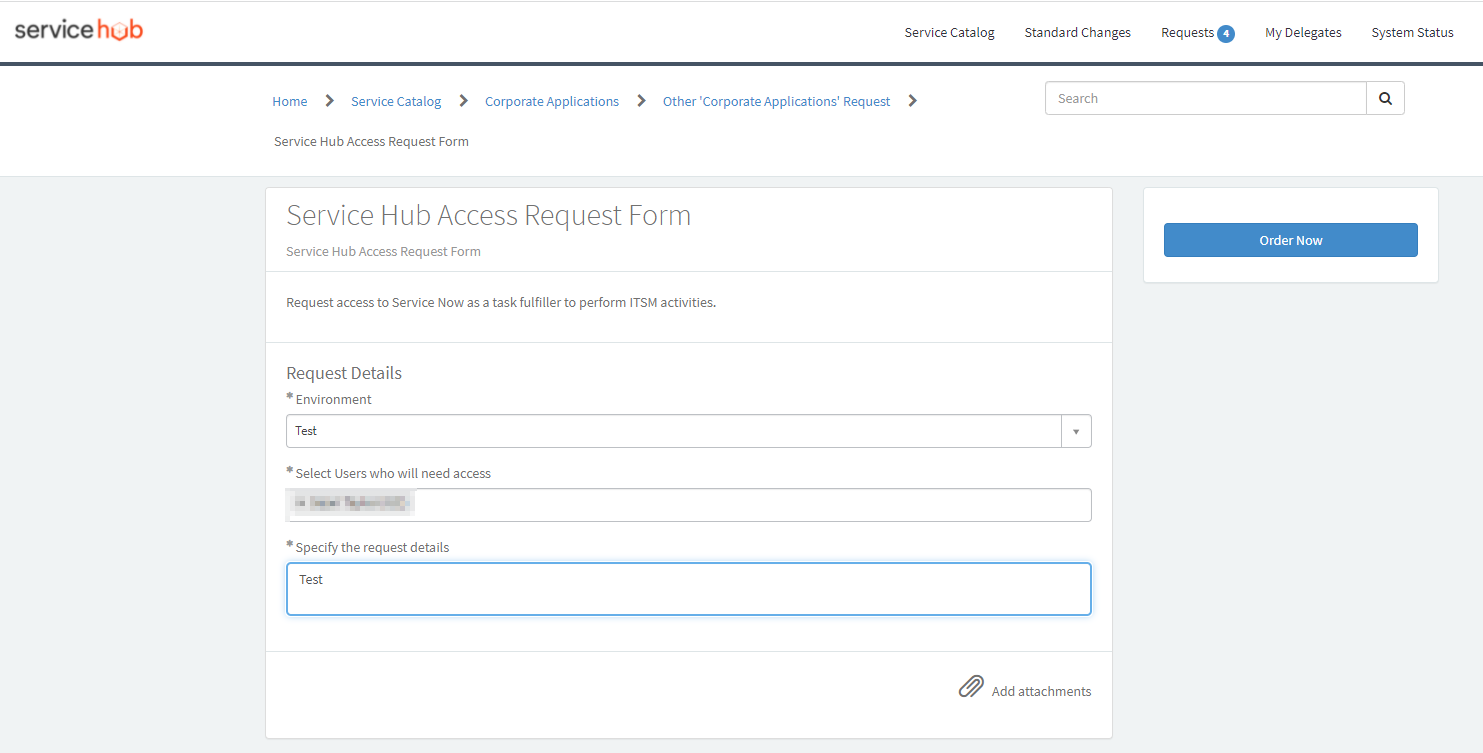Open Standard Changes in the top navigation
This screenshot has height=753, width=1483.
click(x=1077, y=32)
